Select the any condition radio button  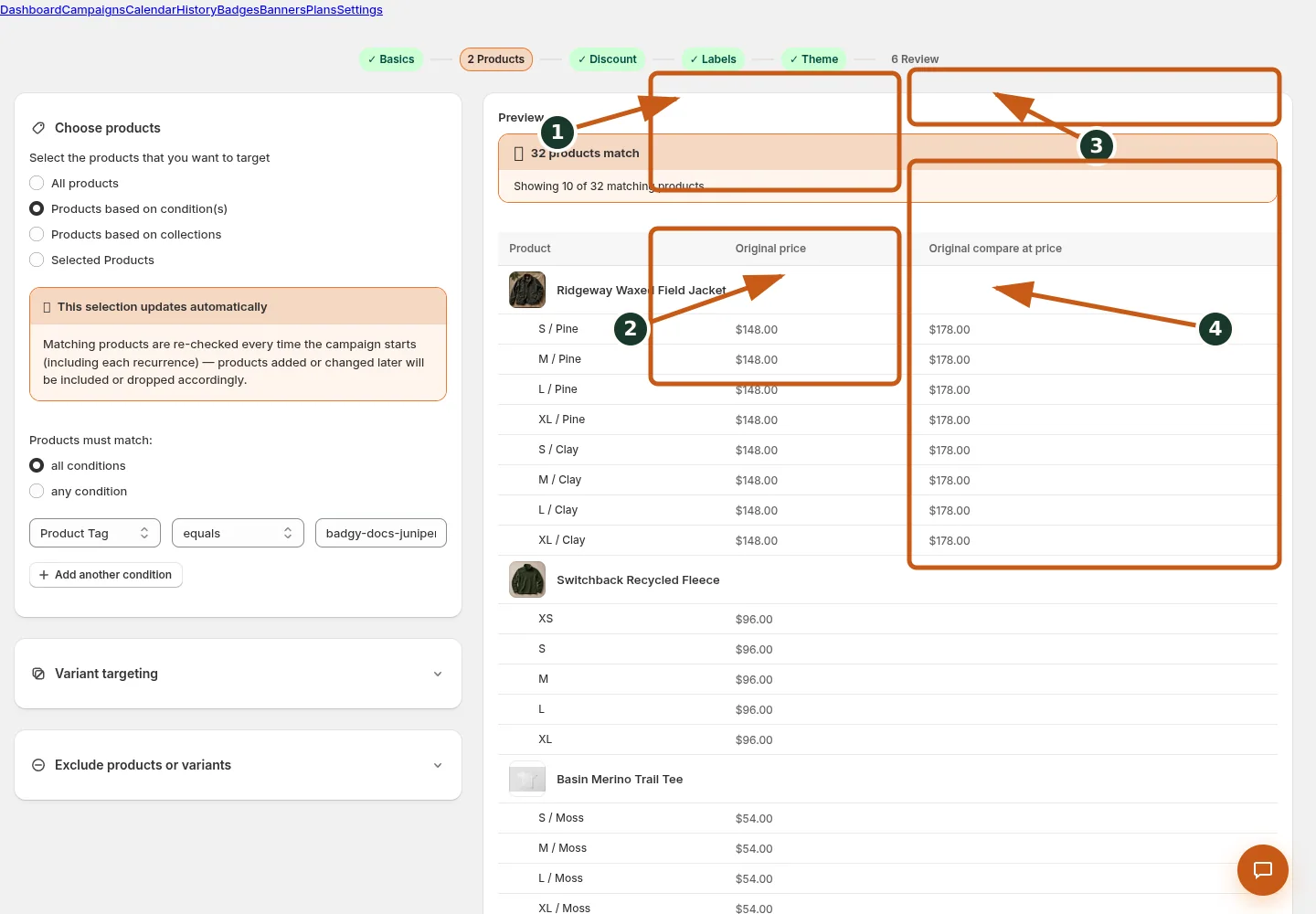[x=37, y=491]
